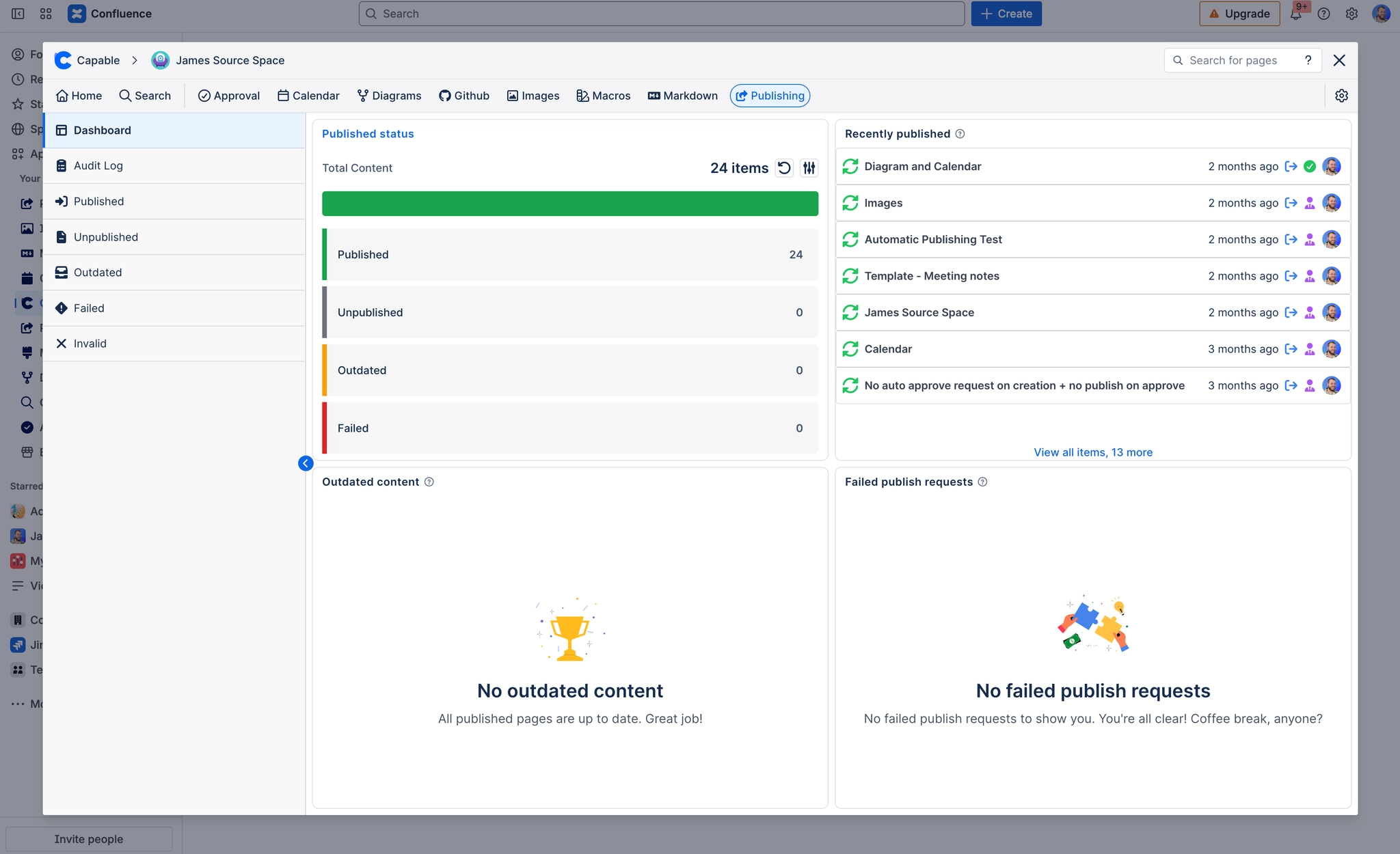Expand the breadcrumb chevron after Capable
Screen dimensions: 1400x854
coord(135,60)
